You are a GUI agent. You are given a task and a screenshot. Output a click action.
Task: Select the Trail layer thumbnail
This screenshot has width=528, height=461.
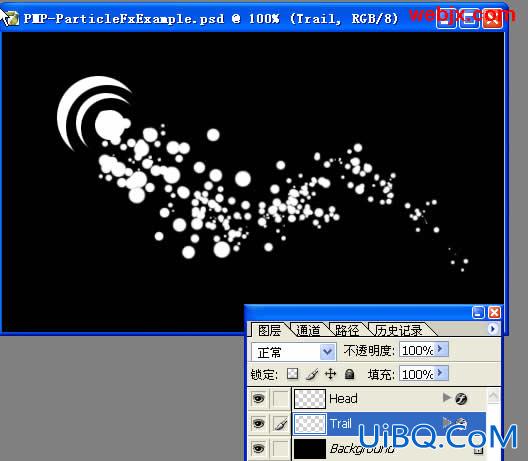point(310,424)
